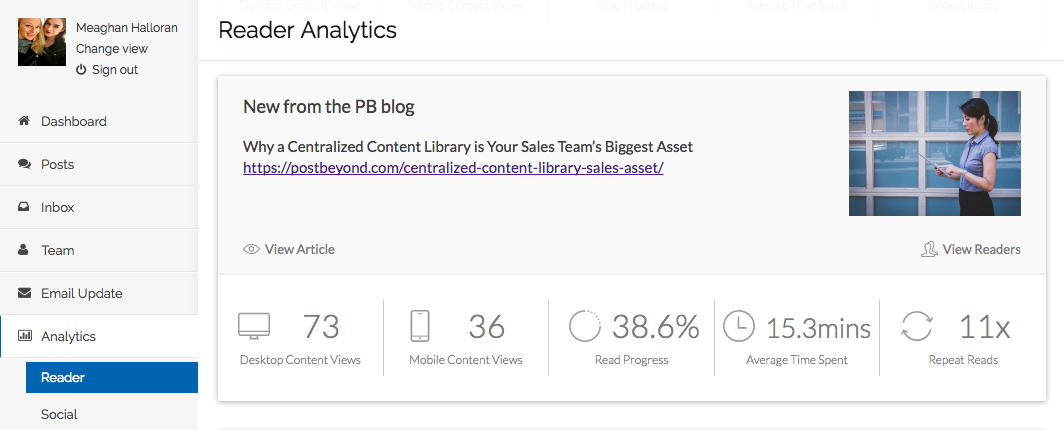Click the blog article thumbnail image
The width and height of the screenshot is (1064, 430).
934,153
